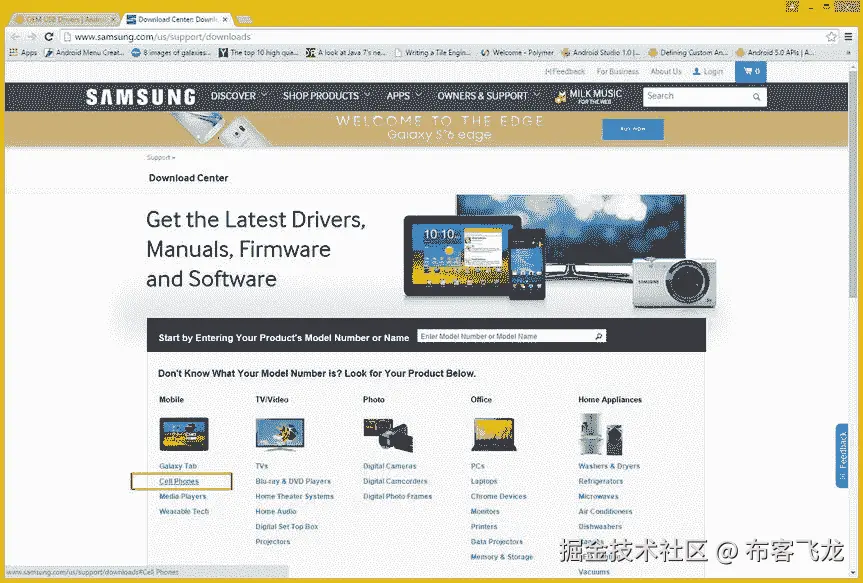Click the blue banner button for Galaxy S6 edge
The height and width of the screenshot is (583, 863).
point(633,129)
